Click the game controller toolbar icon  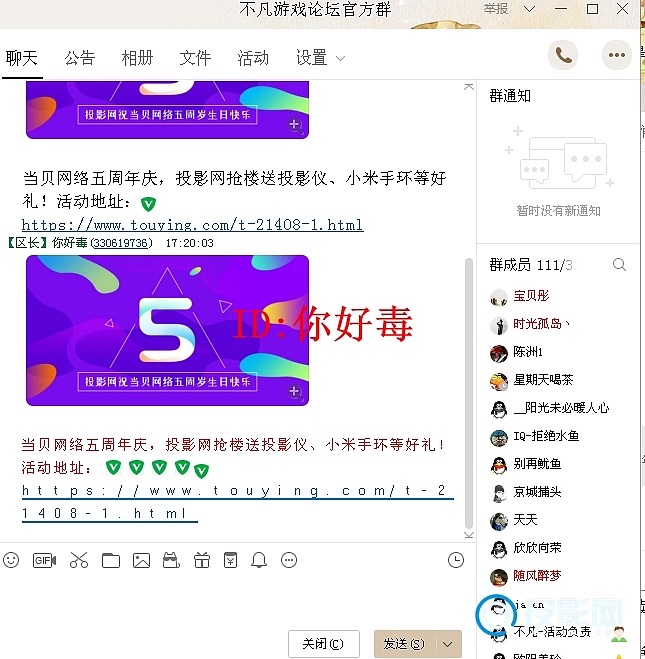171,560
